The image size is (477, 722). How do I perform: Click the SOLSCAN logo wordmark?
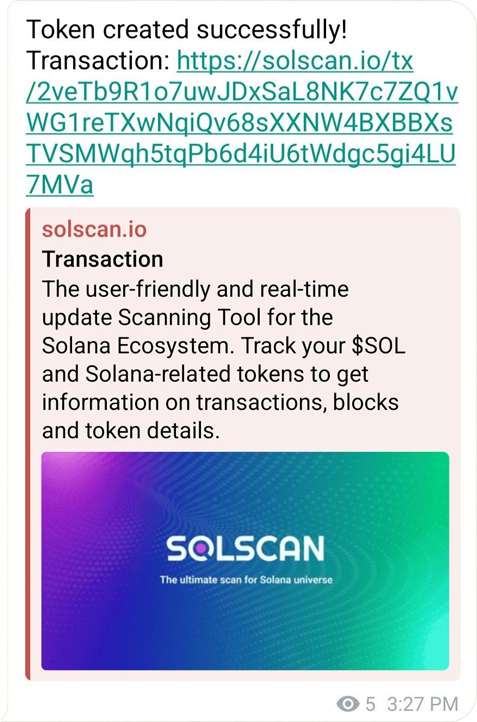coord(245,549)
